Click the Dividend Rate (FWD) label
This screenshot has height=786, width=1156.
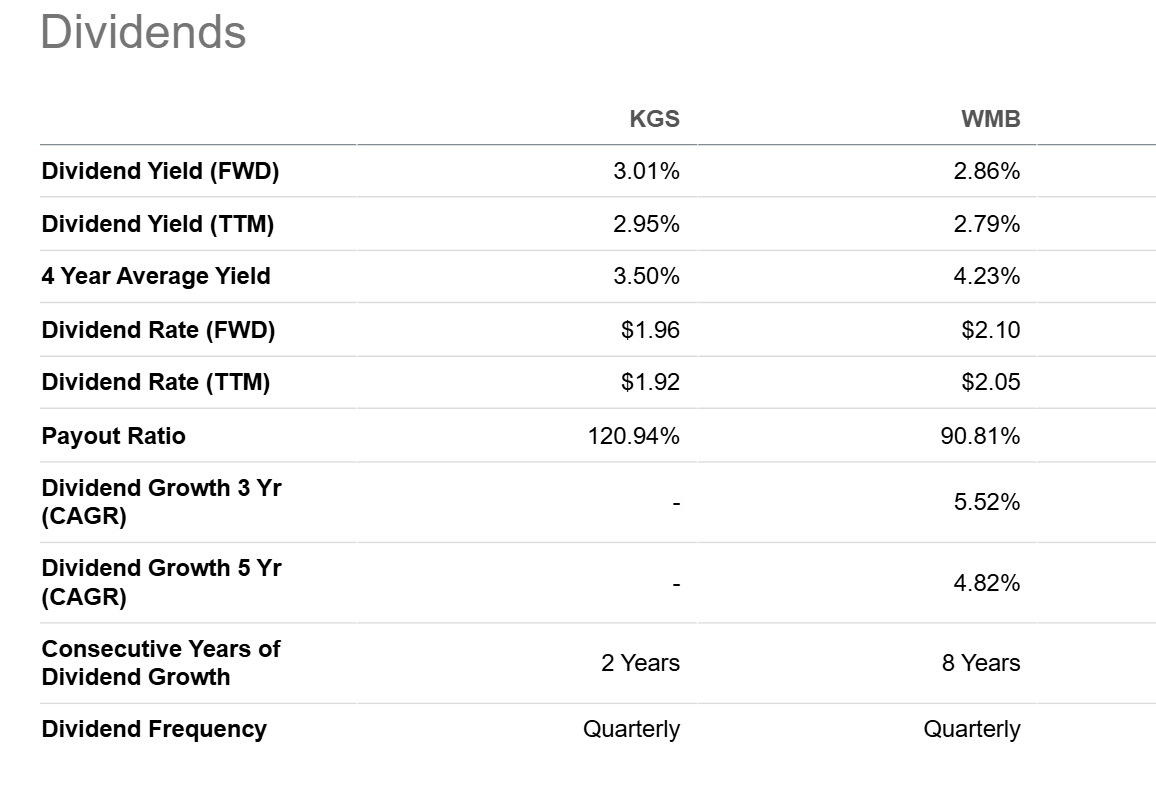[x=158, y=330]
